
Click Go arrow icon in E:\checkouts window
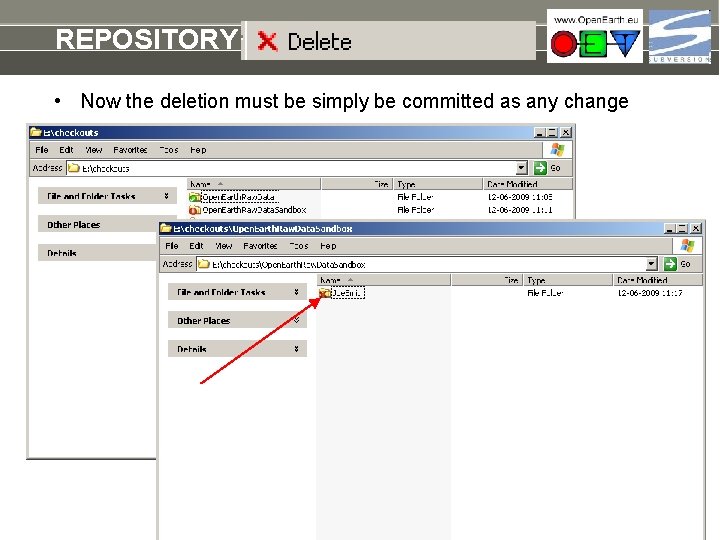click(x=540, y=168)
